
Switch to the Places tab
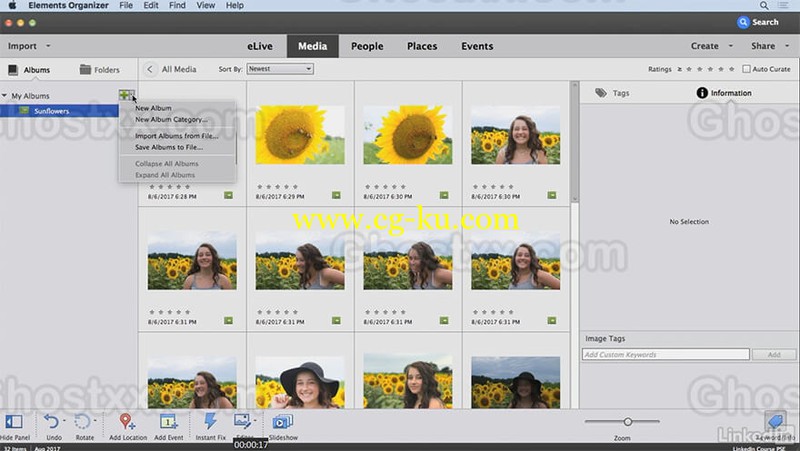coord(422,46)
